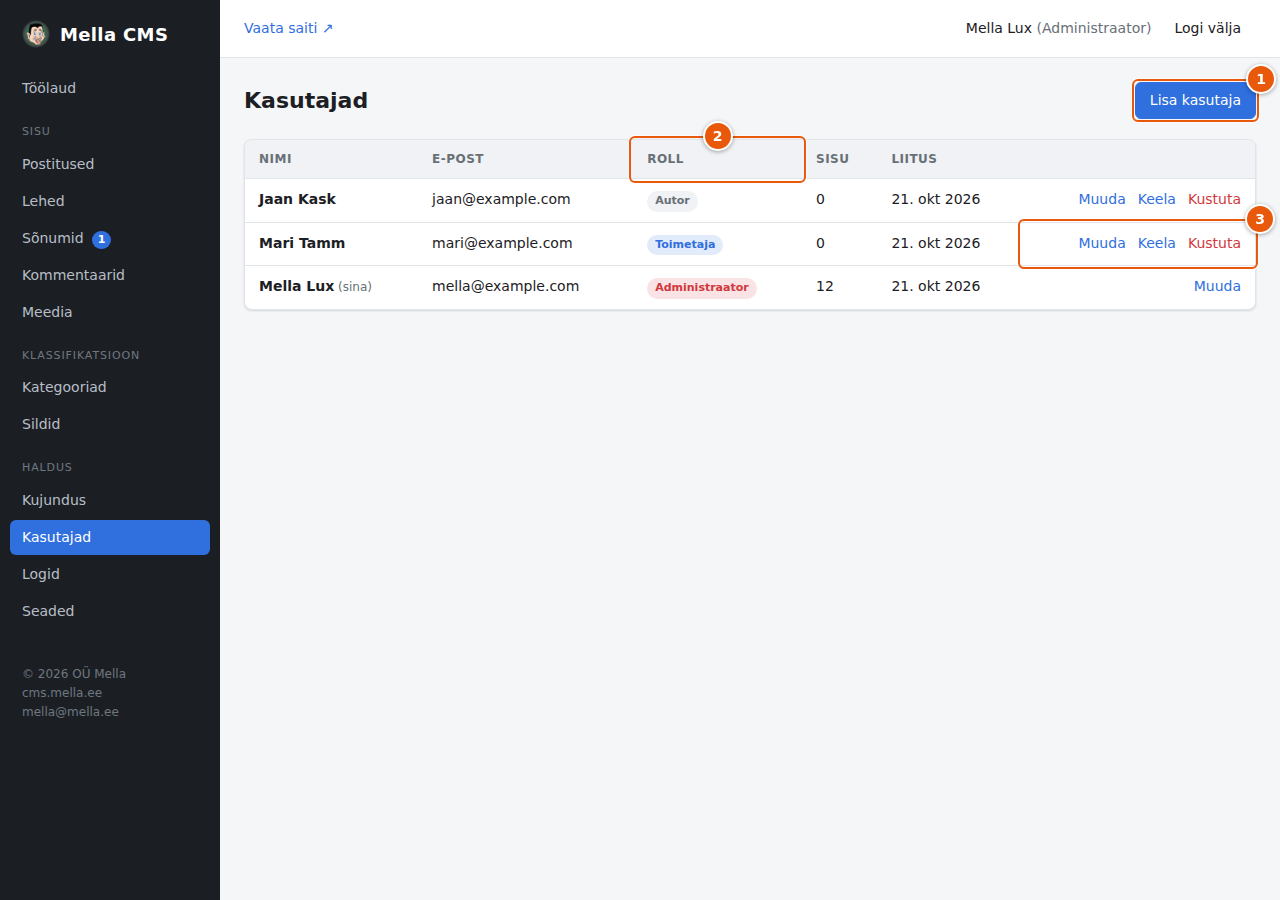
Task: Go to Postitused in the sidebar
Action: (x=110, y=164)
